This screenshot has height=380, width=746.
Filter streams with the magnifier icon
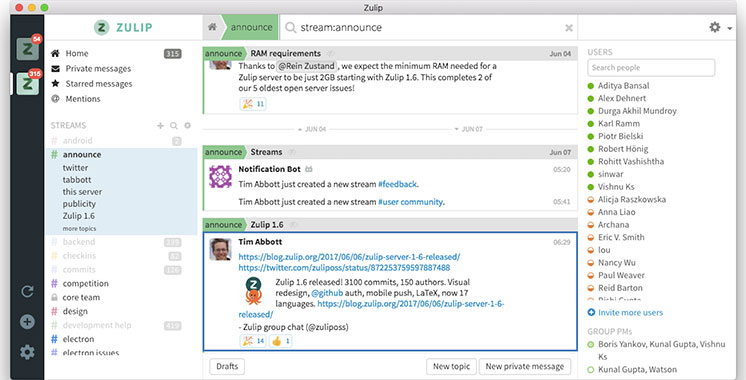[x=174, y=126]
